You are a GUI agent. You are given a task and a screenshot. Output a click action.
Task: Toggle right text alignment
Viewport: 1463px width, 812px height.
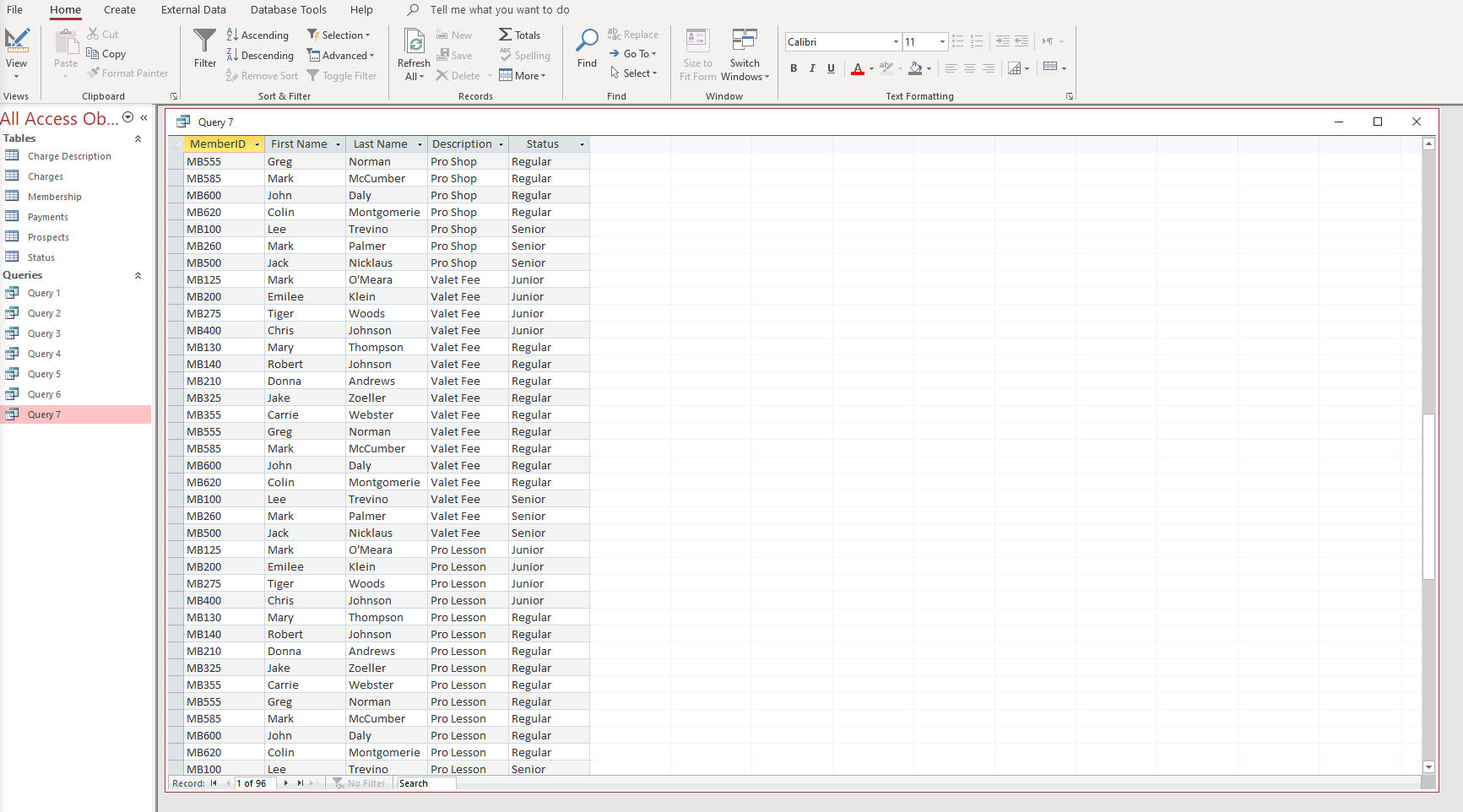989,68
